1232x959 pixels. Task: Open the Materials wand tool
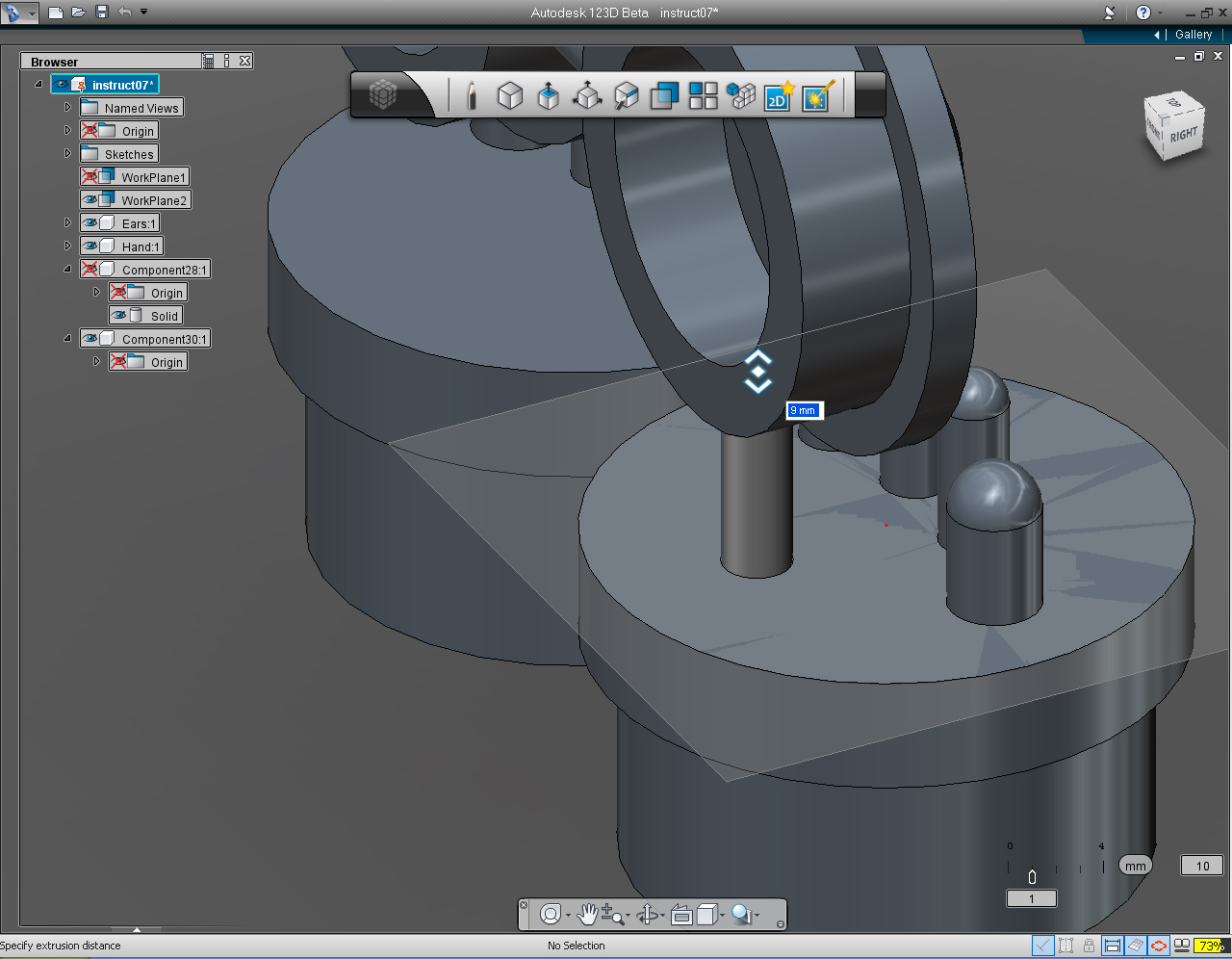(x=818, y=95)
